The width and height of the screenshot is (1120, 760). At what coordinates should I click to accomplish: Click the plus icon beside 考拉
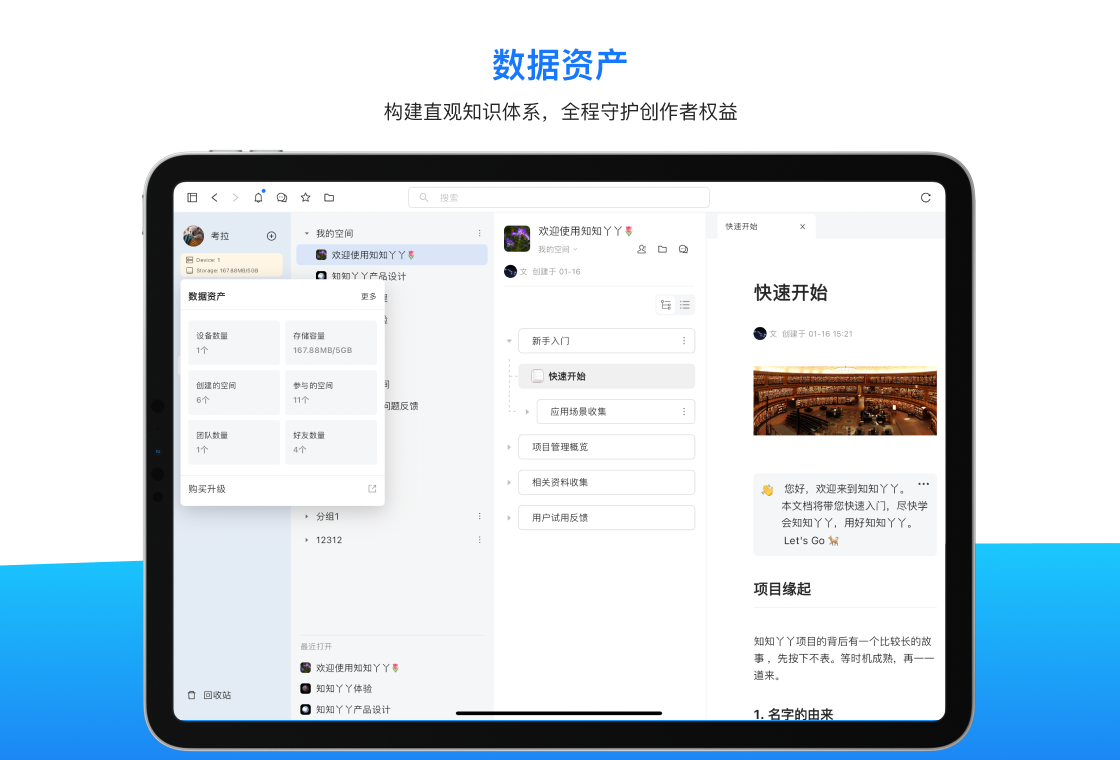271,236
